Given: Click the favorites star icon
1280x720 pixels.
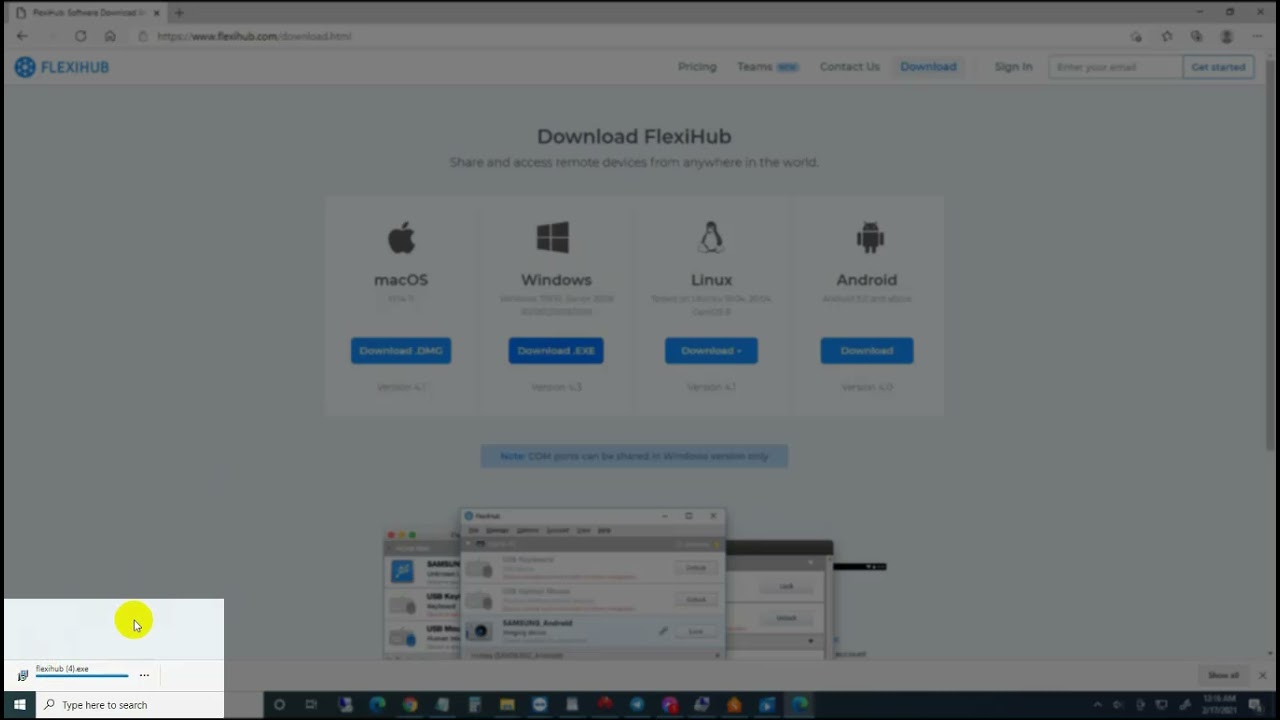Looking at the screenshot, I should pos(1166,36).
